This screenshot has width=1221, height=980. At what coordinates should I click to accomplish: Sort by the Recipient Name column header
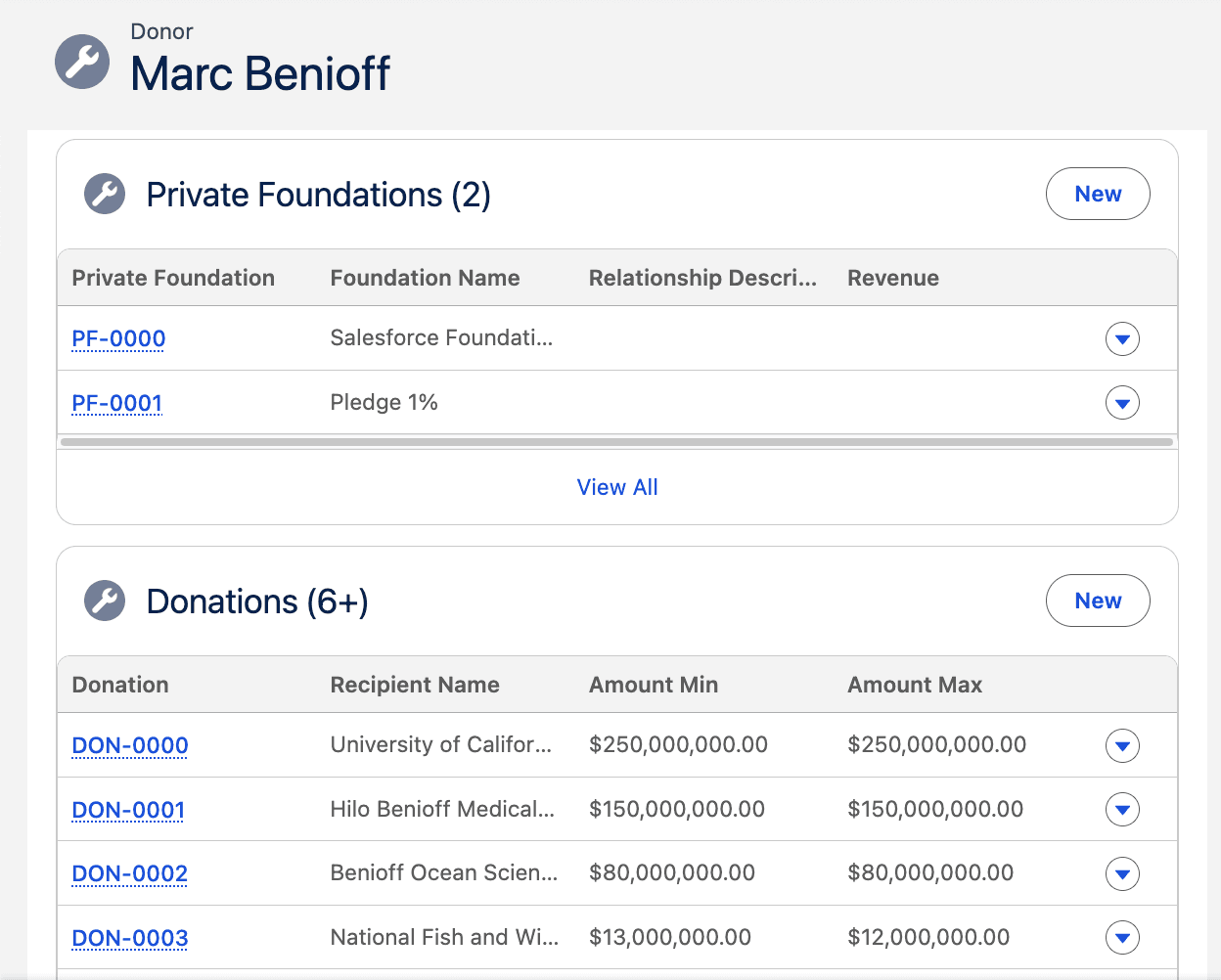414,685
